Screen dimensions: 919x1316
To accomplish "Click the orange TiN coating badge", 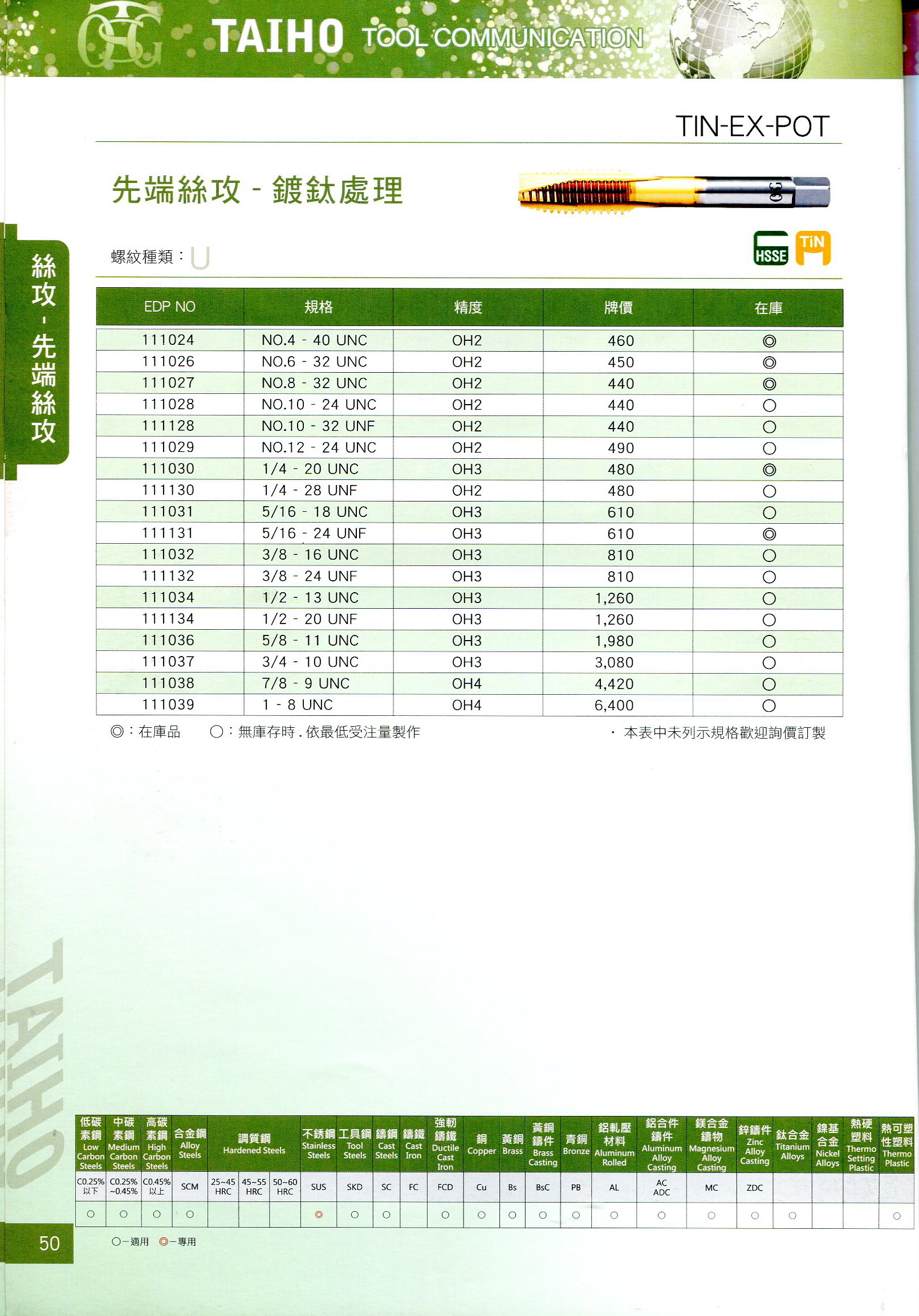I will click(x=813, y=248).
